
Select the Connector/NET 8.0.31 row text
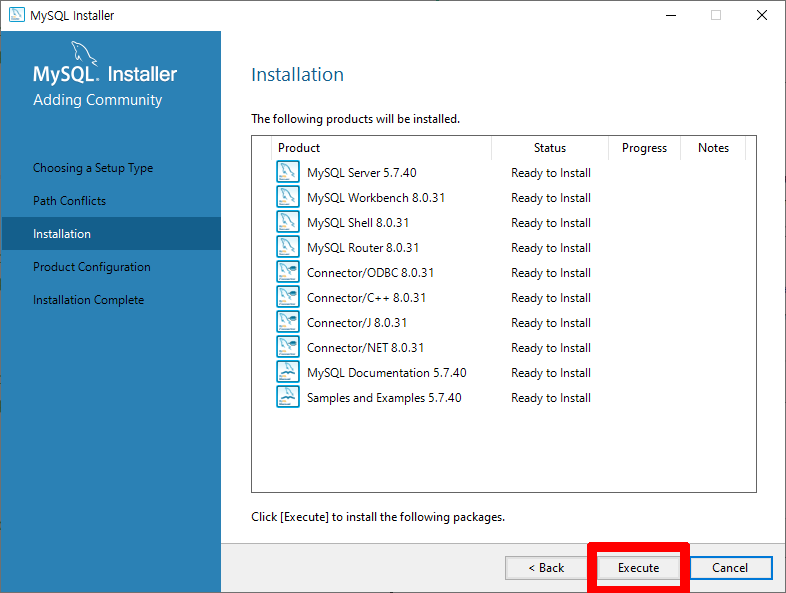point(365,348)
